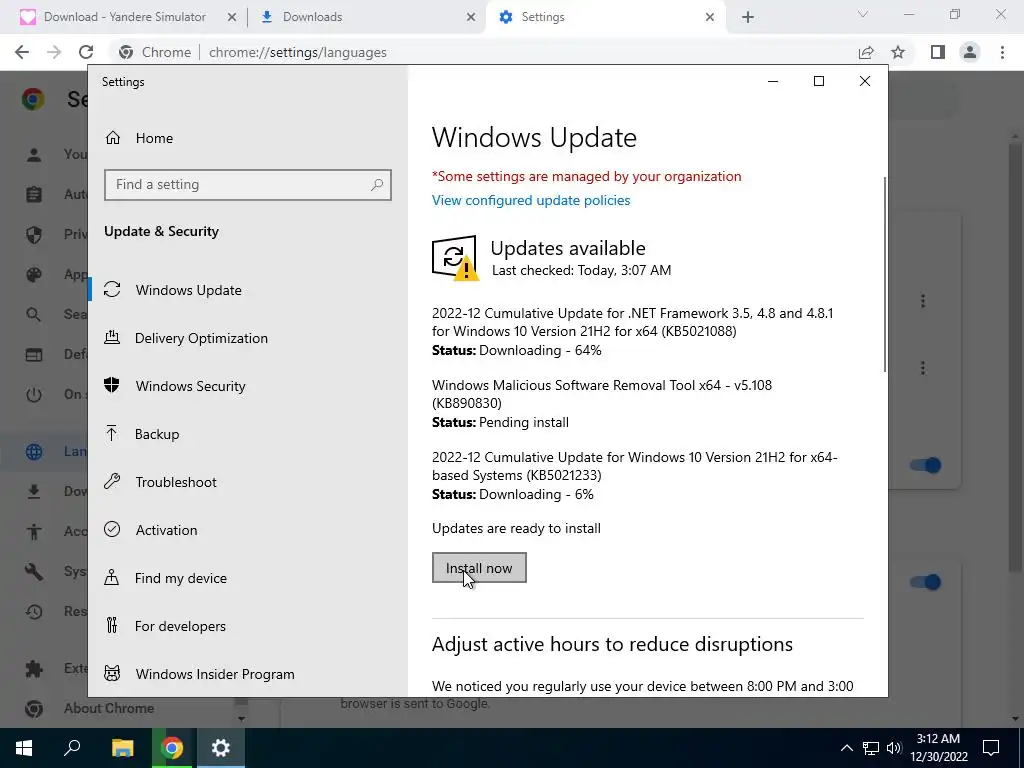
Task: Open Action Center notifications
Action: coord(991,748)
